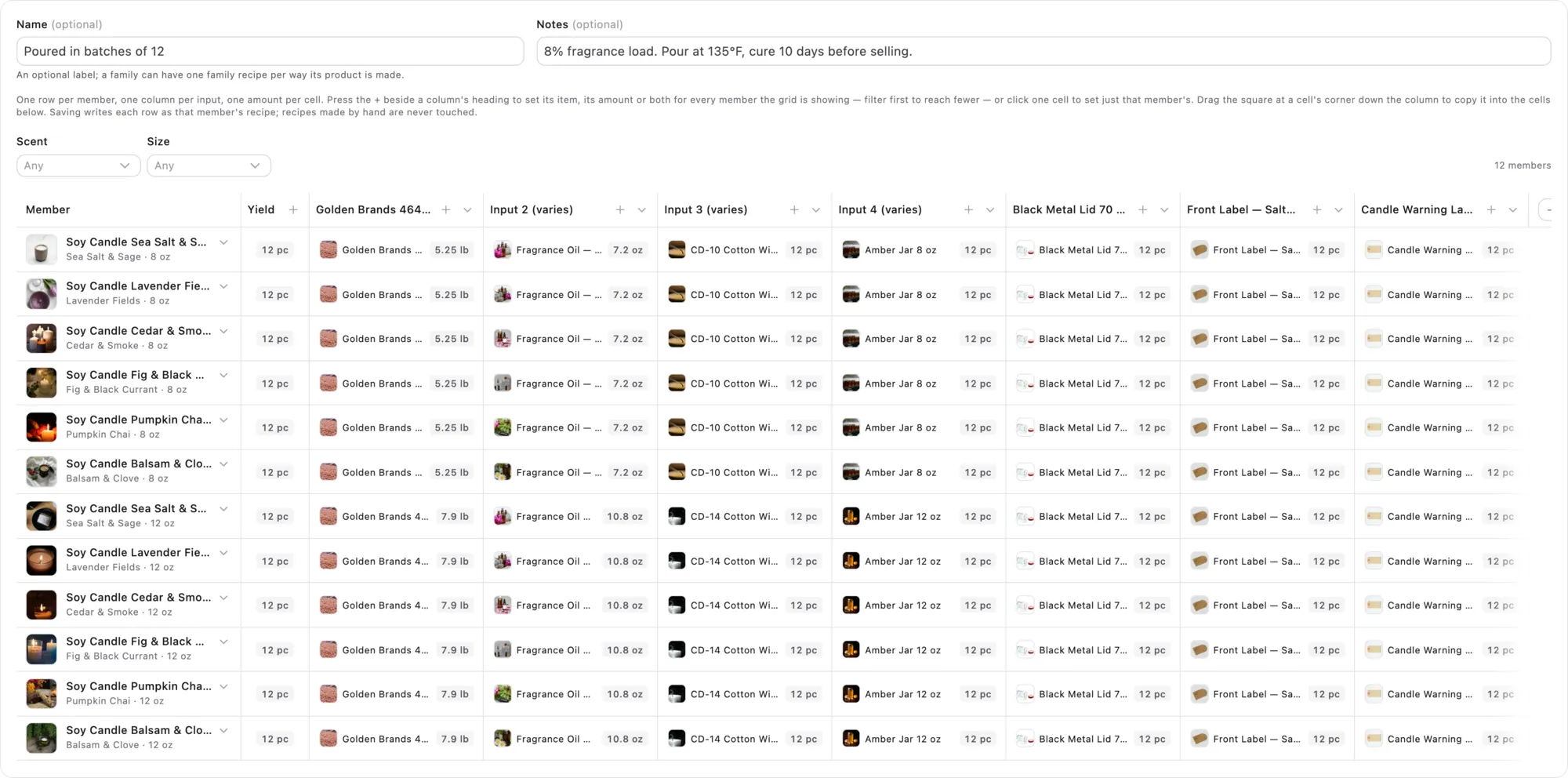Viewport: 1568px width, 778px height.
Task: Open the Front Label column chevron menu
Action: [1339, 209]
